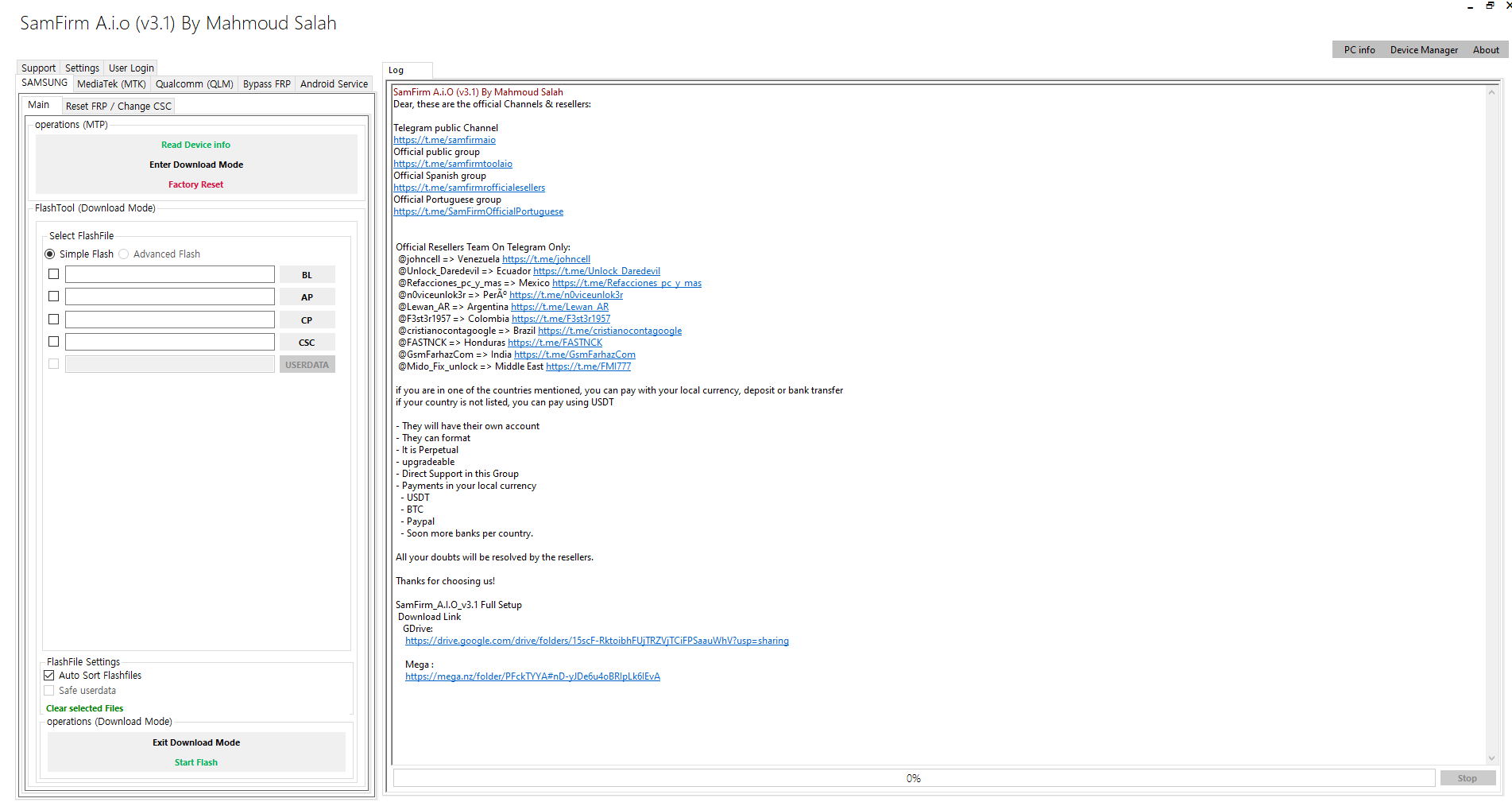The width and height of the screenshot is (1512, 810).
Task: Tick the CSC file checkbox
Action: (53, 342)
